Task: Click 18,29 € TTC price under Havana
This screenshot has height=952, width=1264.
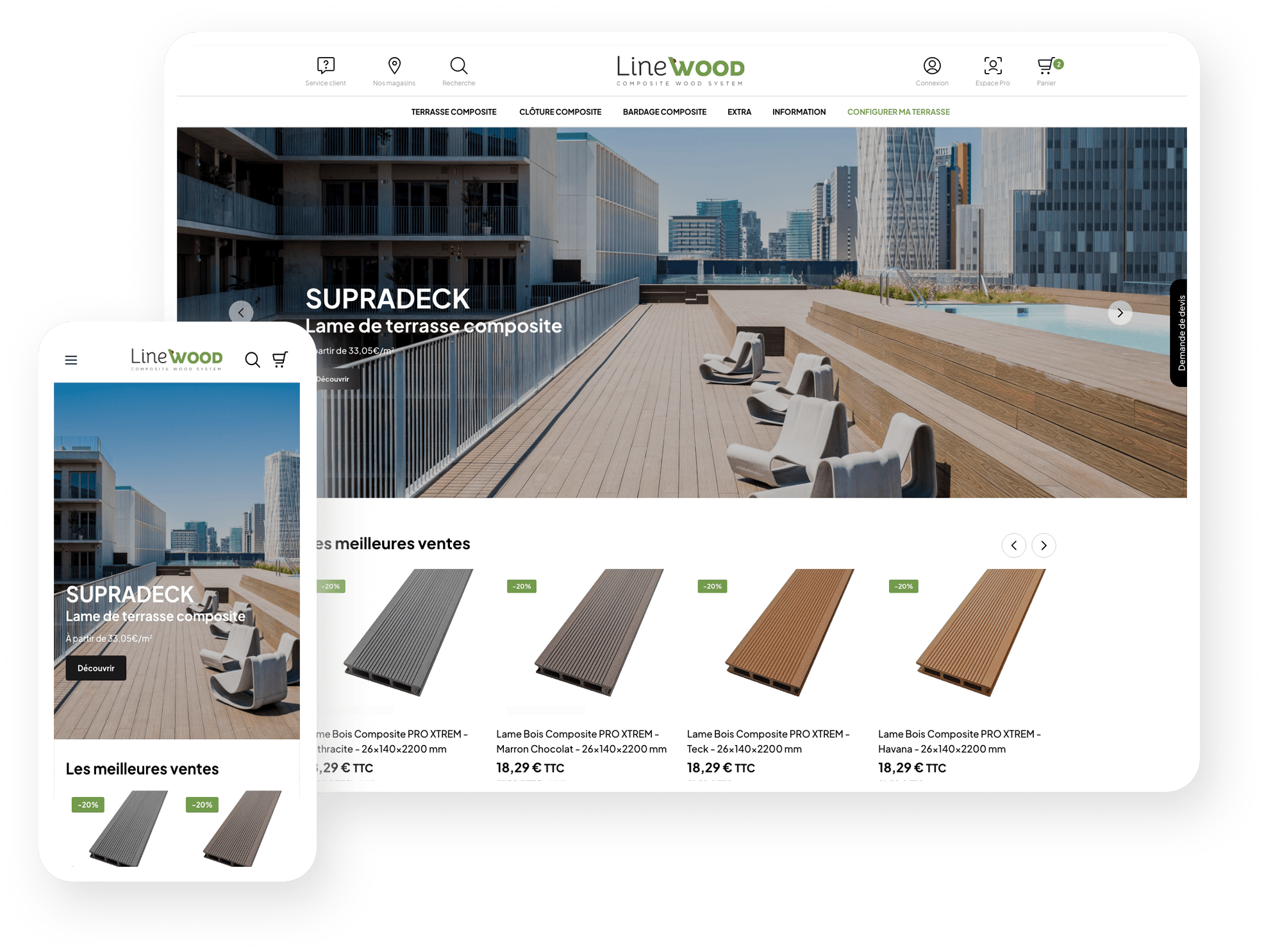Action: point(911,767)
